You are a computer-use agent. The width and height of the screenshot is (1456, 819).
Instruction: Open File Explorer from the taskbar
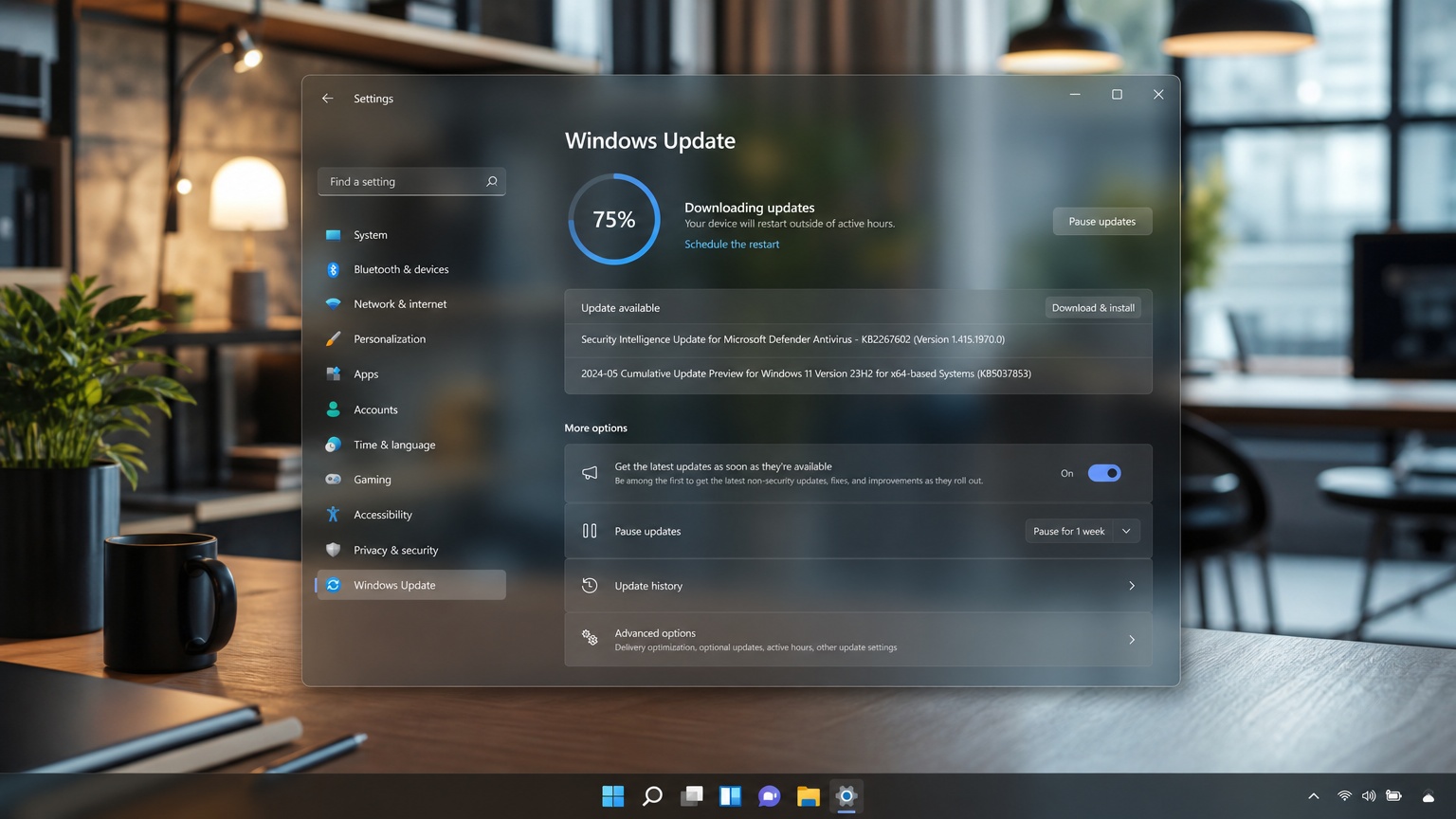808,796
